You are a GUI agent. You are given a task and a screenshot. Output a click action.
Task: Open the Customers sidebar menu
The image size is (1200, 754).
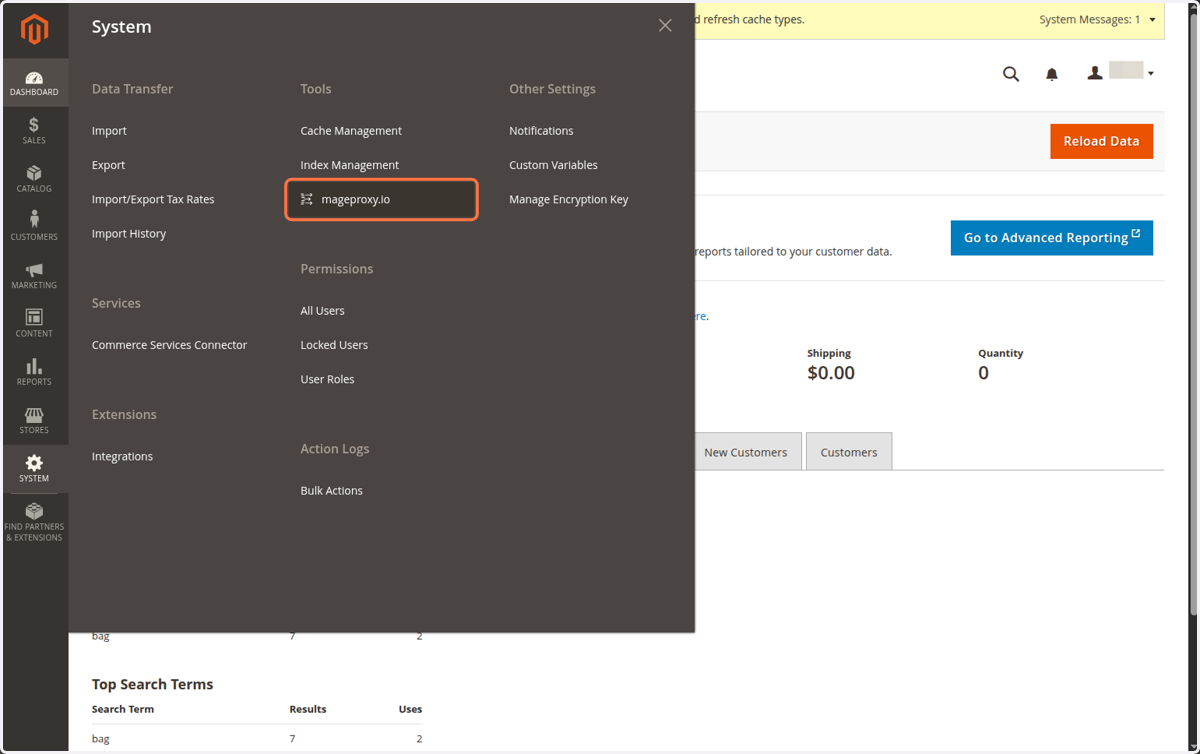(34, 227)
